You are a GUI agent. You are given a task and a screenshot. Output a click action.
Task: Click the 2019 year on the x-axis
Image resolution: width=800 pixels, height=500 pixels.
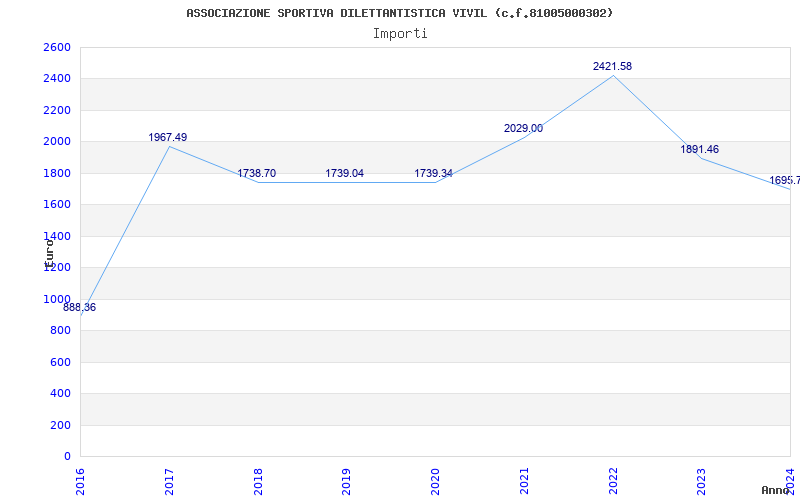pos(346,480)
